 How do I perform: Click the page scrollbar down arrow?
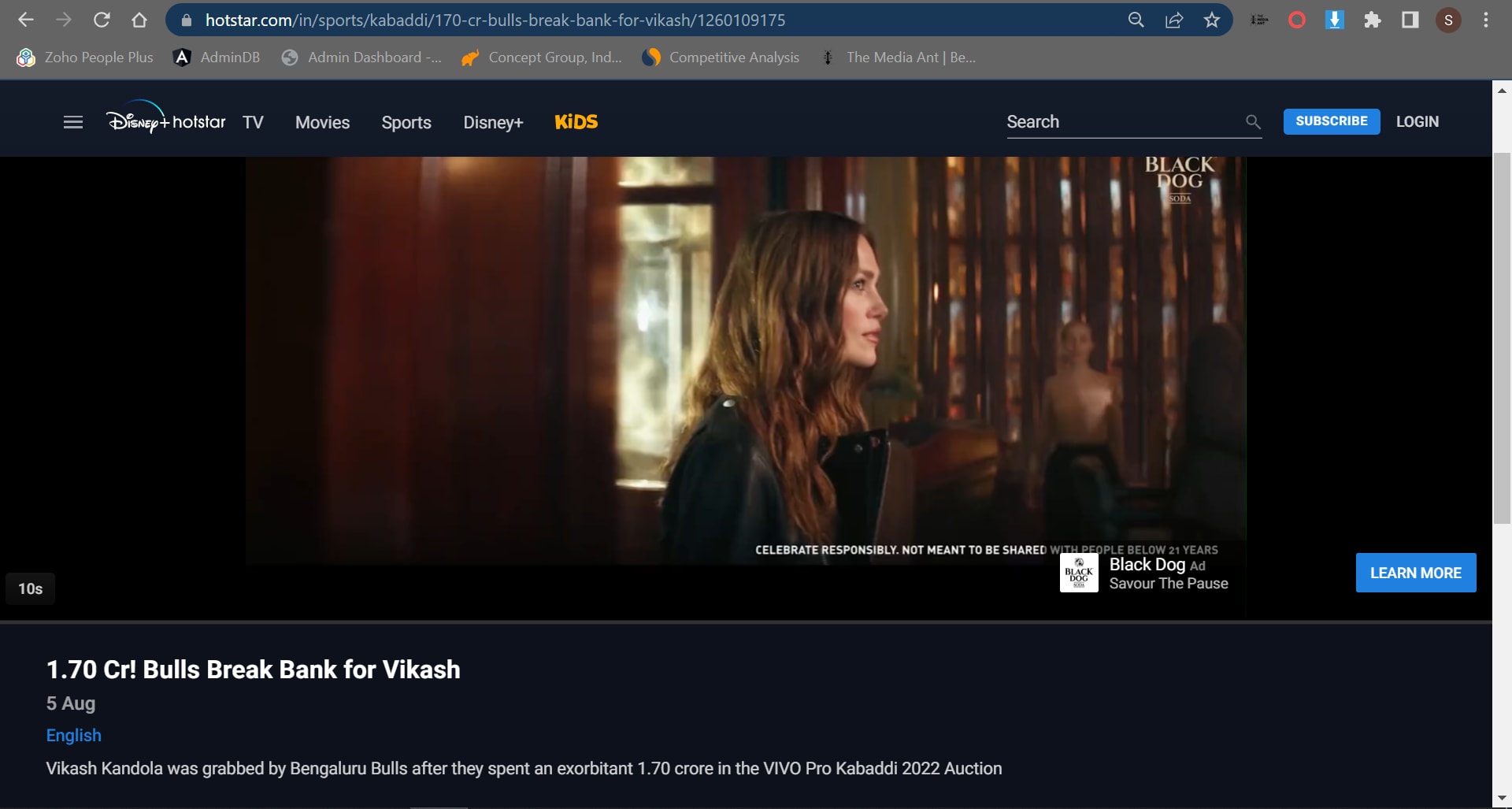[x=1502, y=799]
